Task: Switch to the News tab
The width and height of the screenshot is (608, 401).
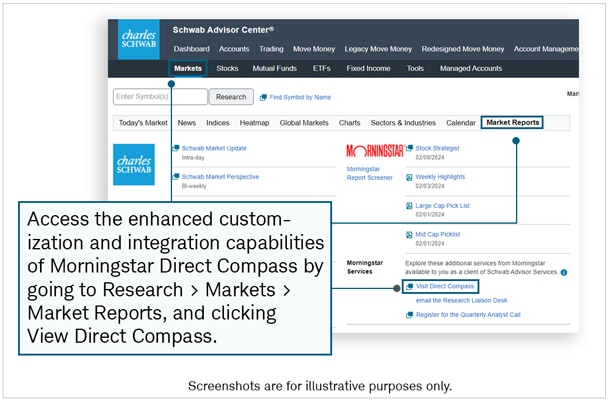Action: pyautogui.click(x=187, y=123)
